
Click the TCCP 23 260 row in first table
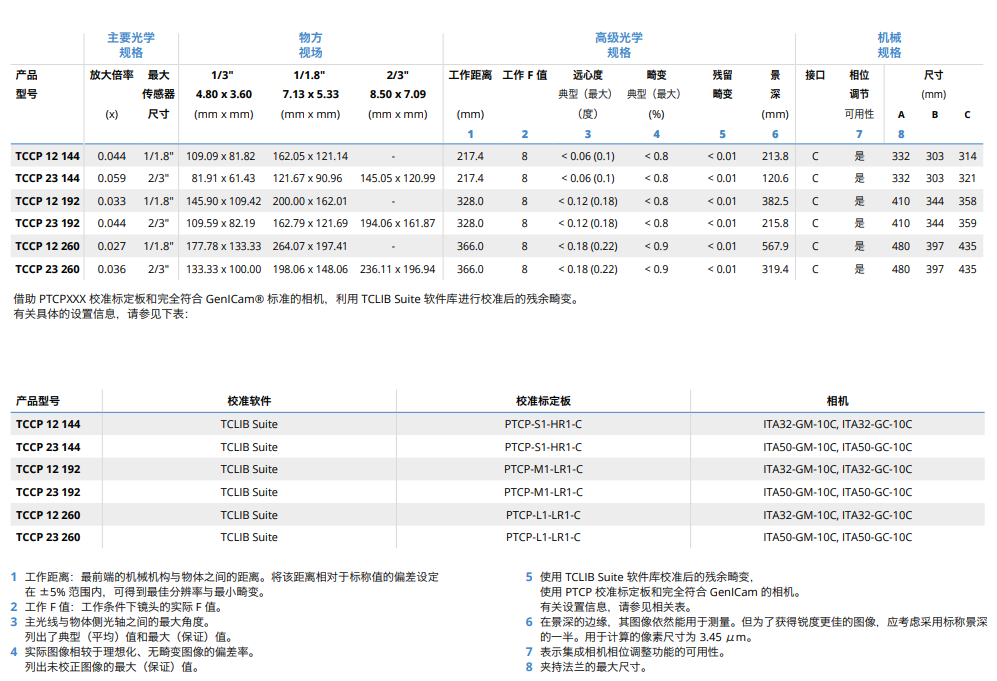pos(46,270)
